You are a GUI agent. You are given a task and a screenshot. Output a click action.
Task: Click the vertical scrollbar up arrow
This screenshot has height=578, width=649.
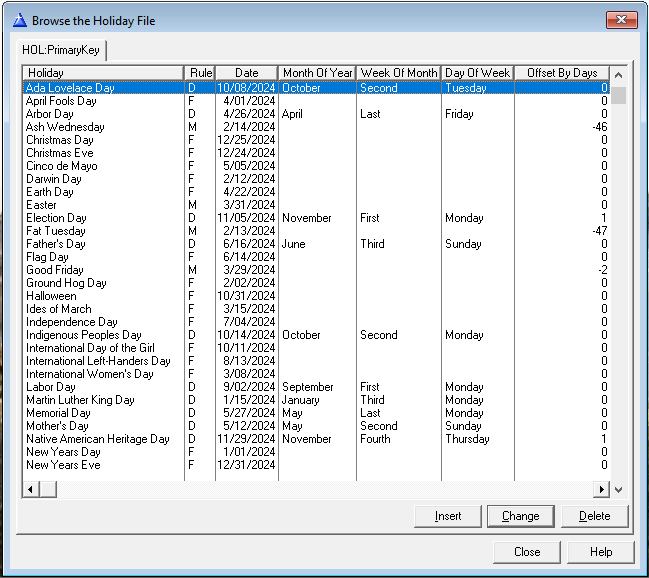[x=619, y=74]
